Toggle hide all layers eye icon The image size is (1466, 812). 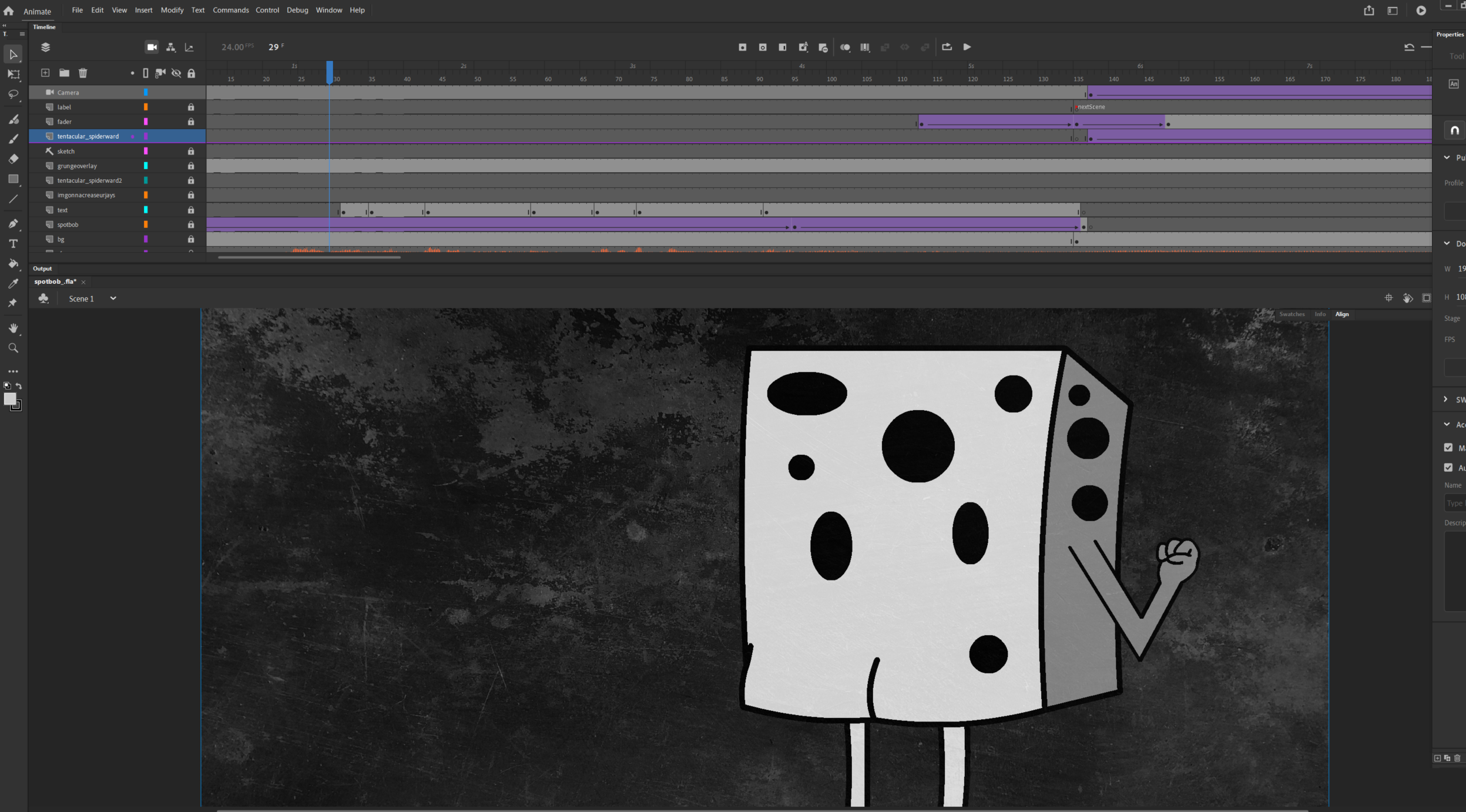coord(176,73)
